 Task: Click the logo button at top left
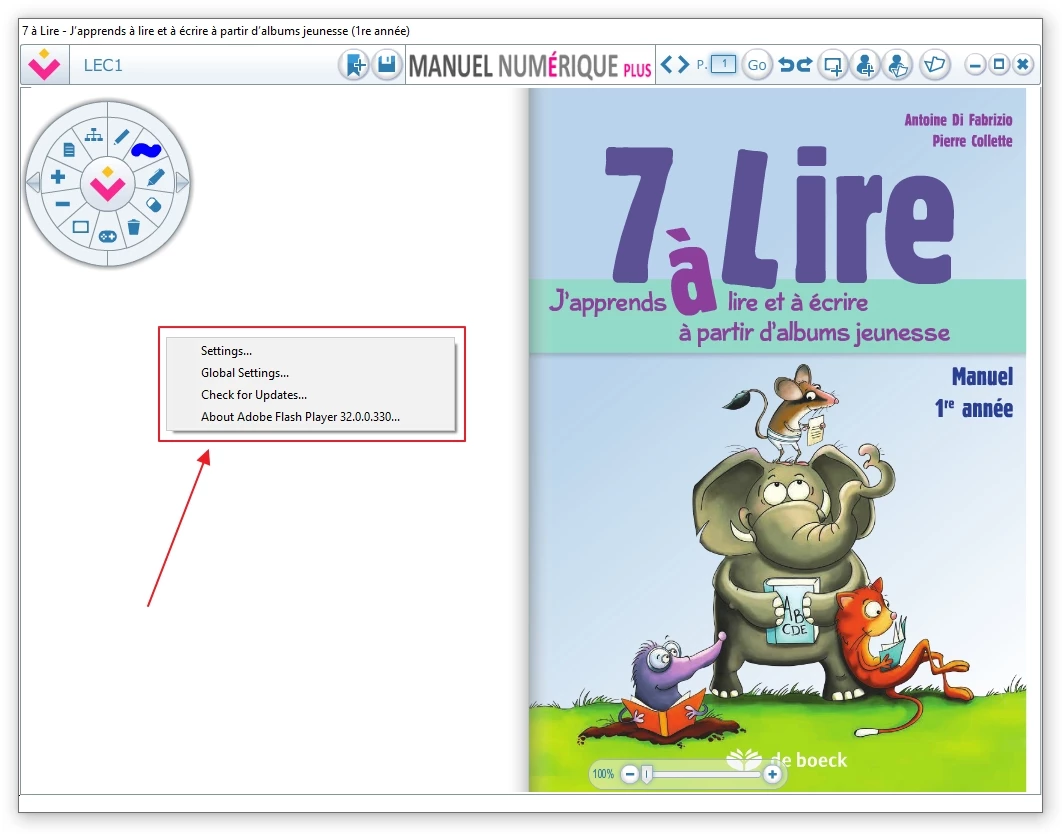point(45,65)
